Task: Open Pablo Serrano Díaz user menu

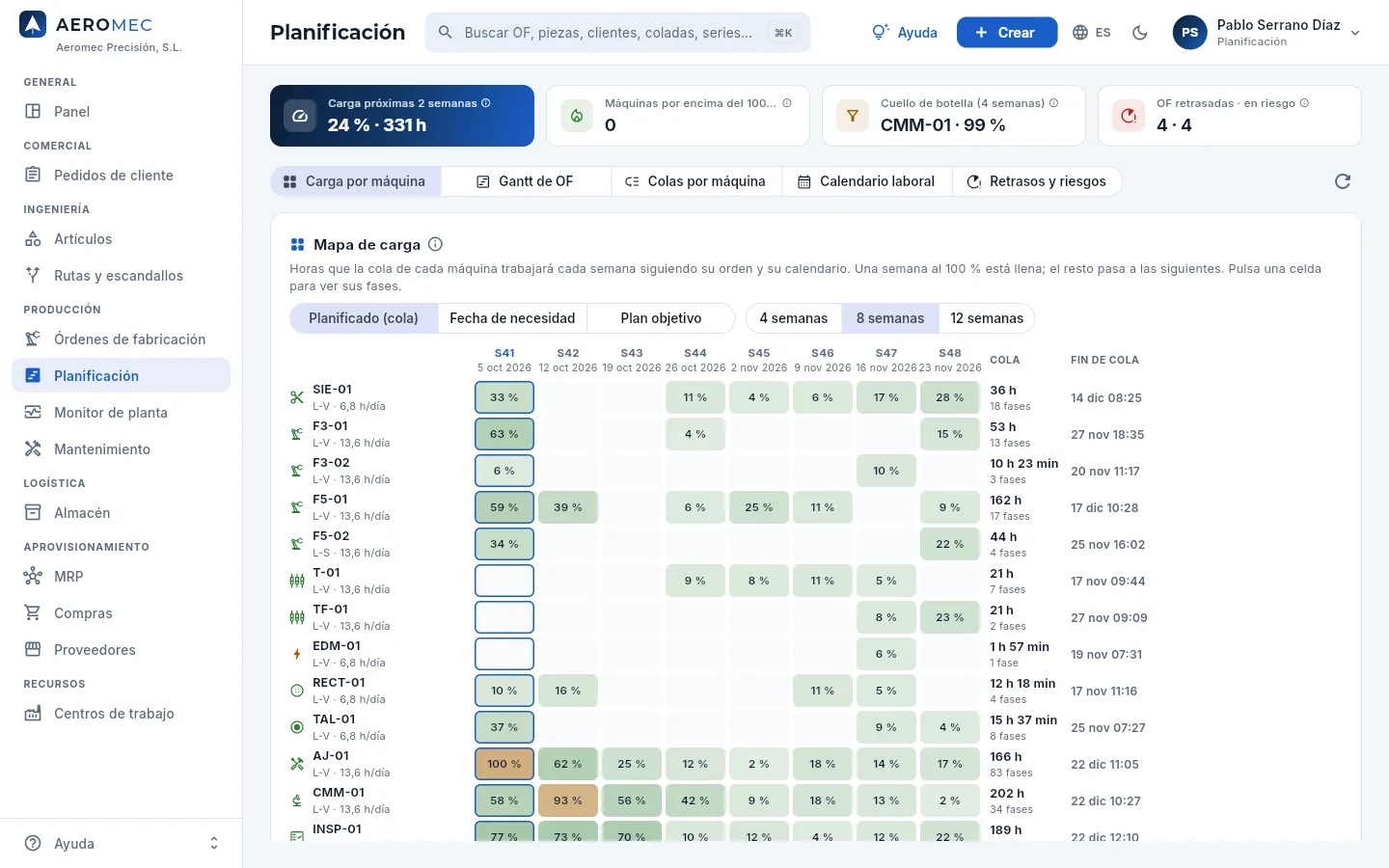Action: click(x=1267, y=33)
